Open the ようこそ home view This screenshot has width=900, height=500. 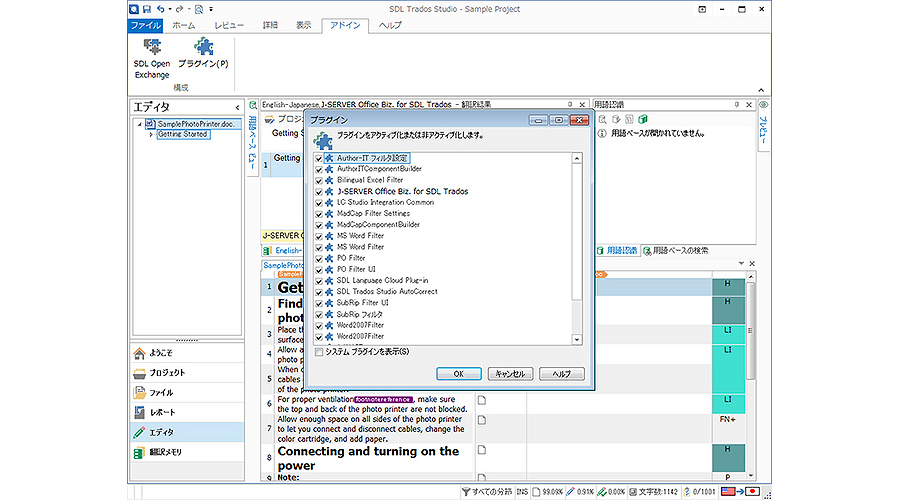coord(187,352)
